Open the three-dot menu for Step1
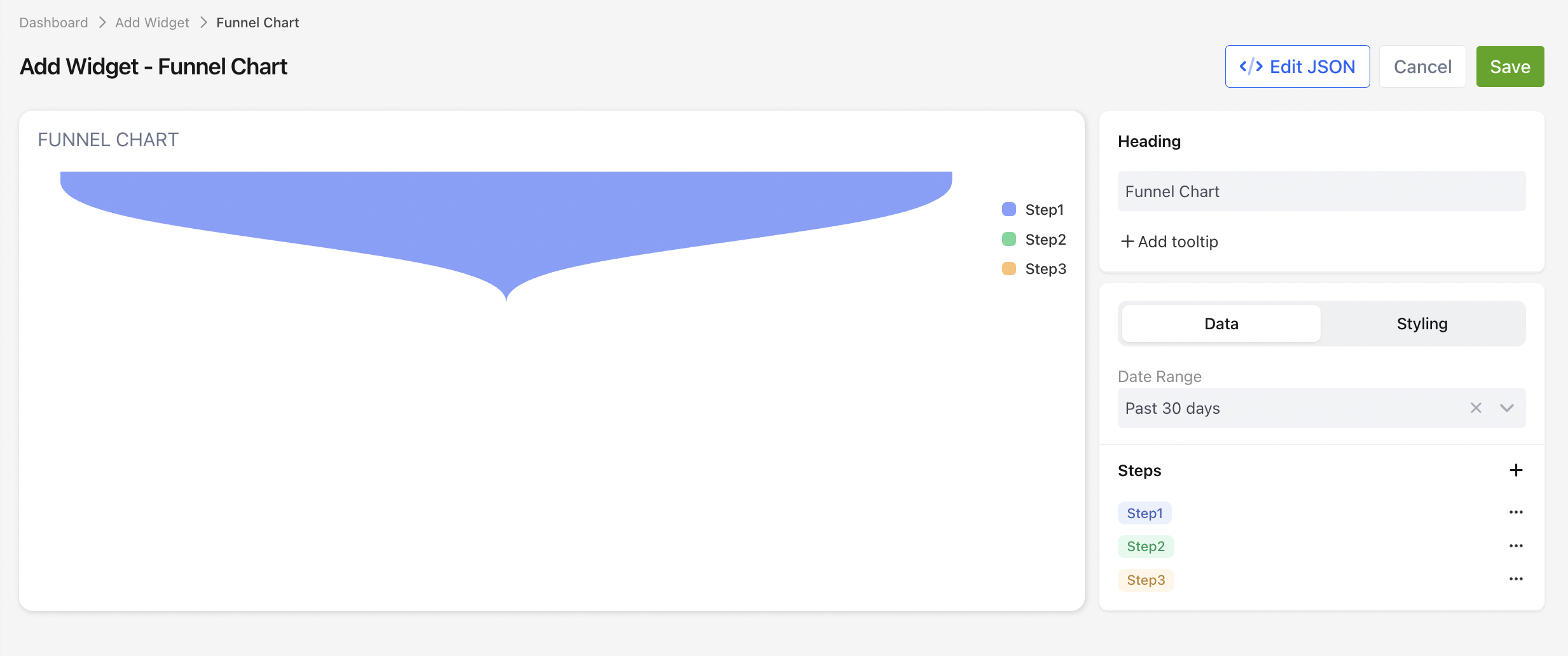The height and width of the screenshot is (656, 1568). 1516,512
